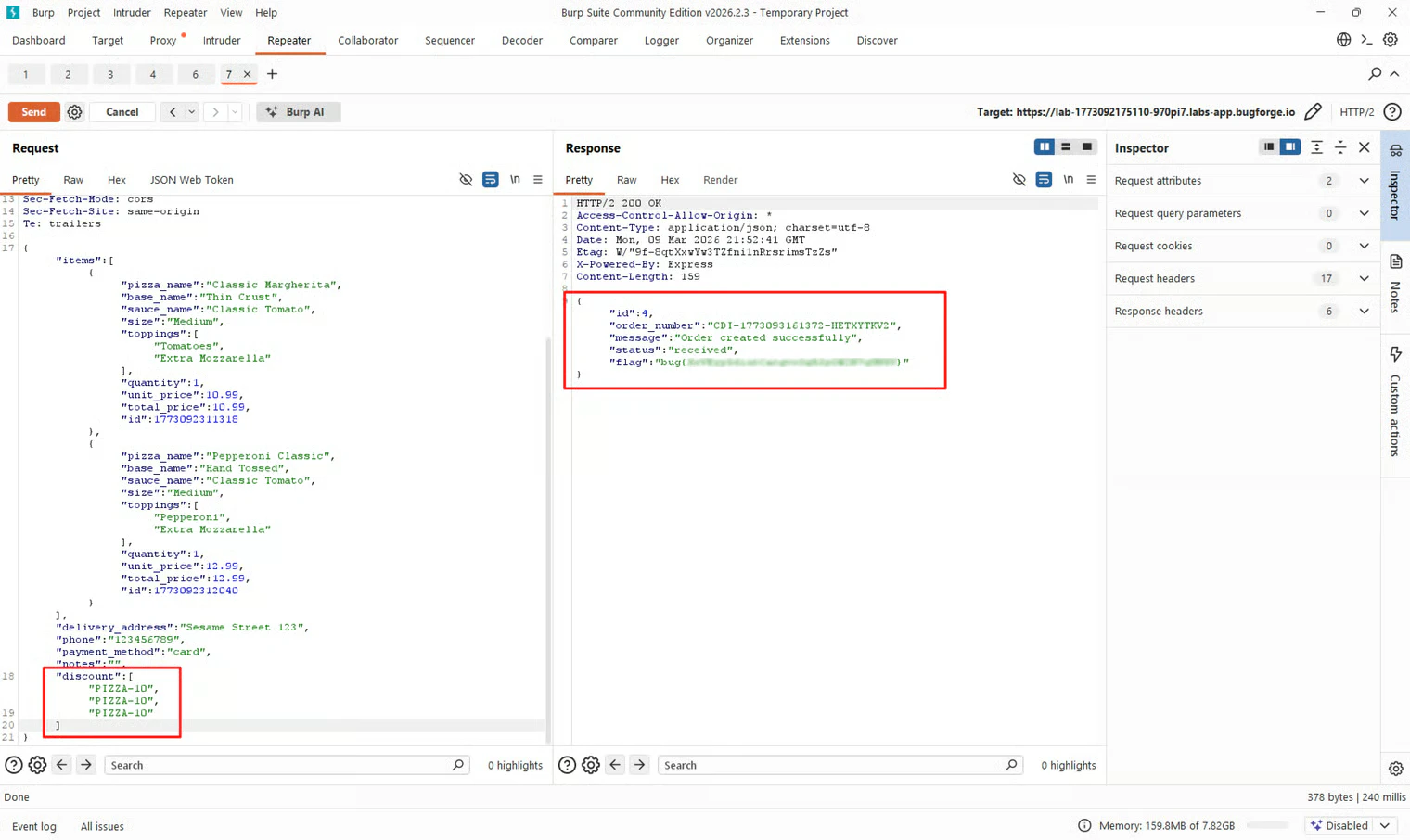Open the history back dropdown arrow
The width and height of the screenshot is (1410, 840).
(191, 112)
